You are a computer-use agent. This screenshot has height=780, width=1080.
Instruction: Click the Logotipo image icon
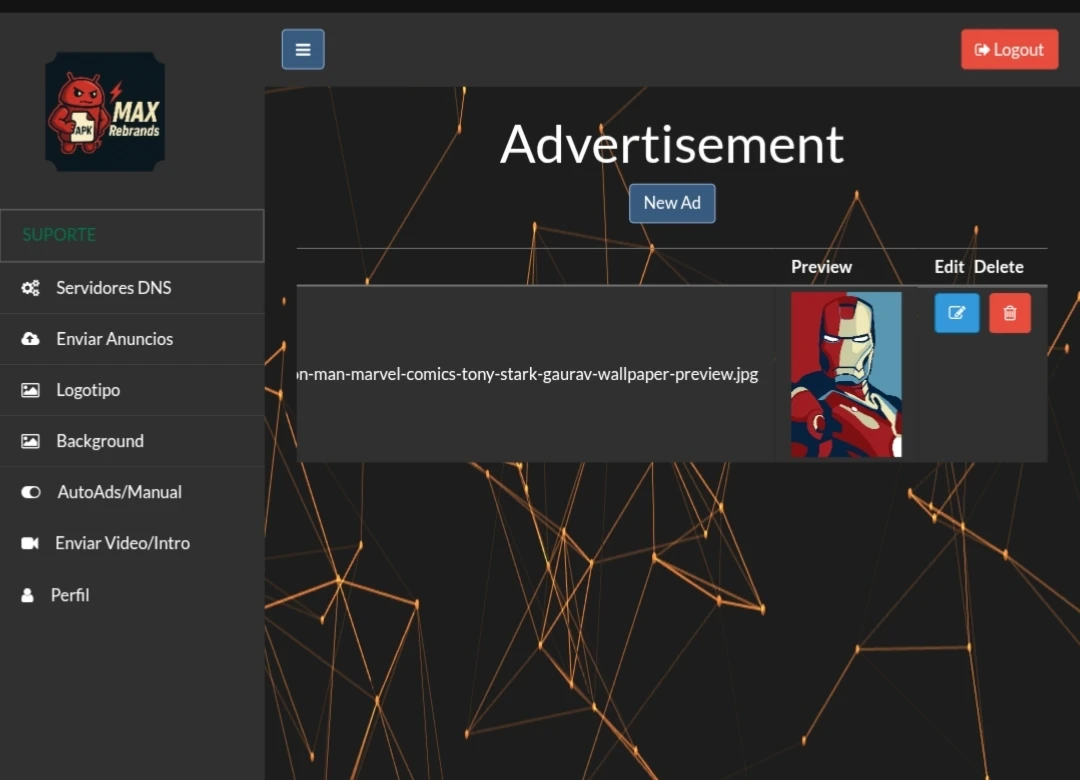click(30, 390)
